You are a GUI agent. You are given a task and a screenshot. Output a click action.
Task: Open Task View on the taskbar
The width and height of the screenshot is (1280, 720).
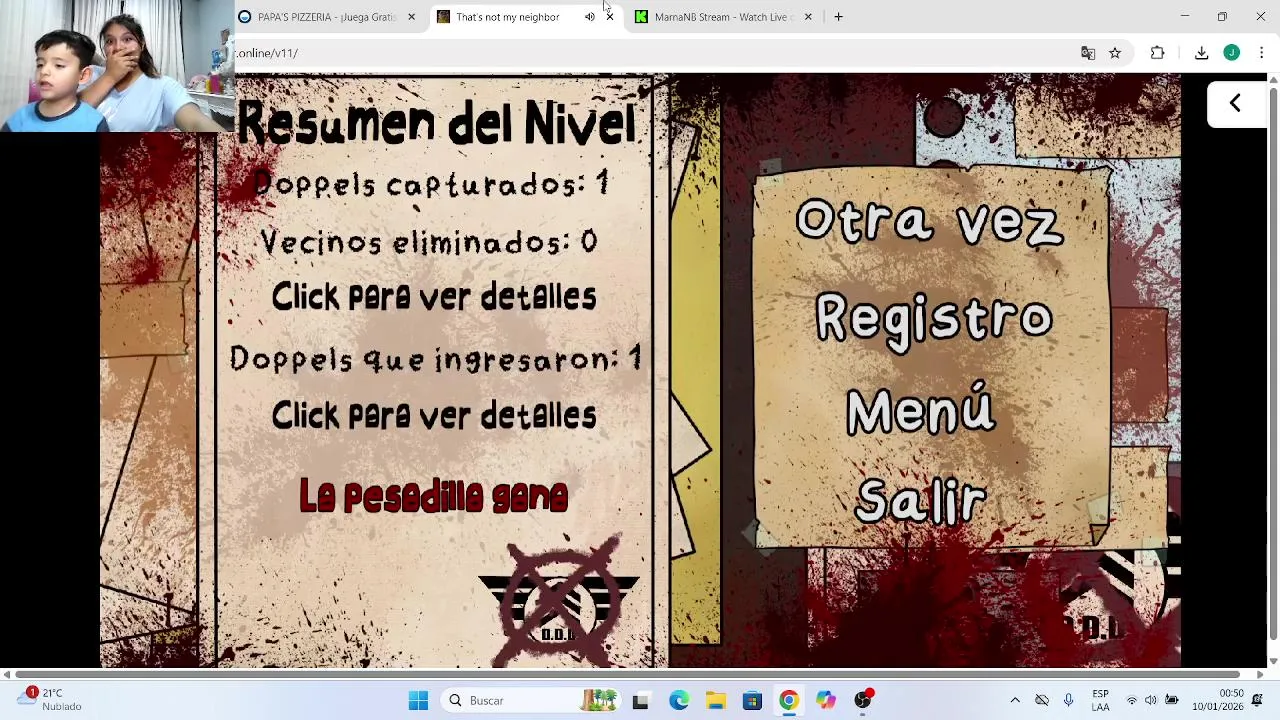pyautogui.click(x=641, y=701)
